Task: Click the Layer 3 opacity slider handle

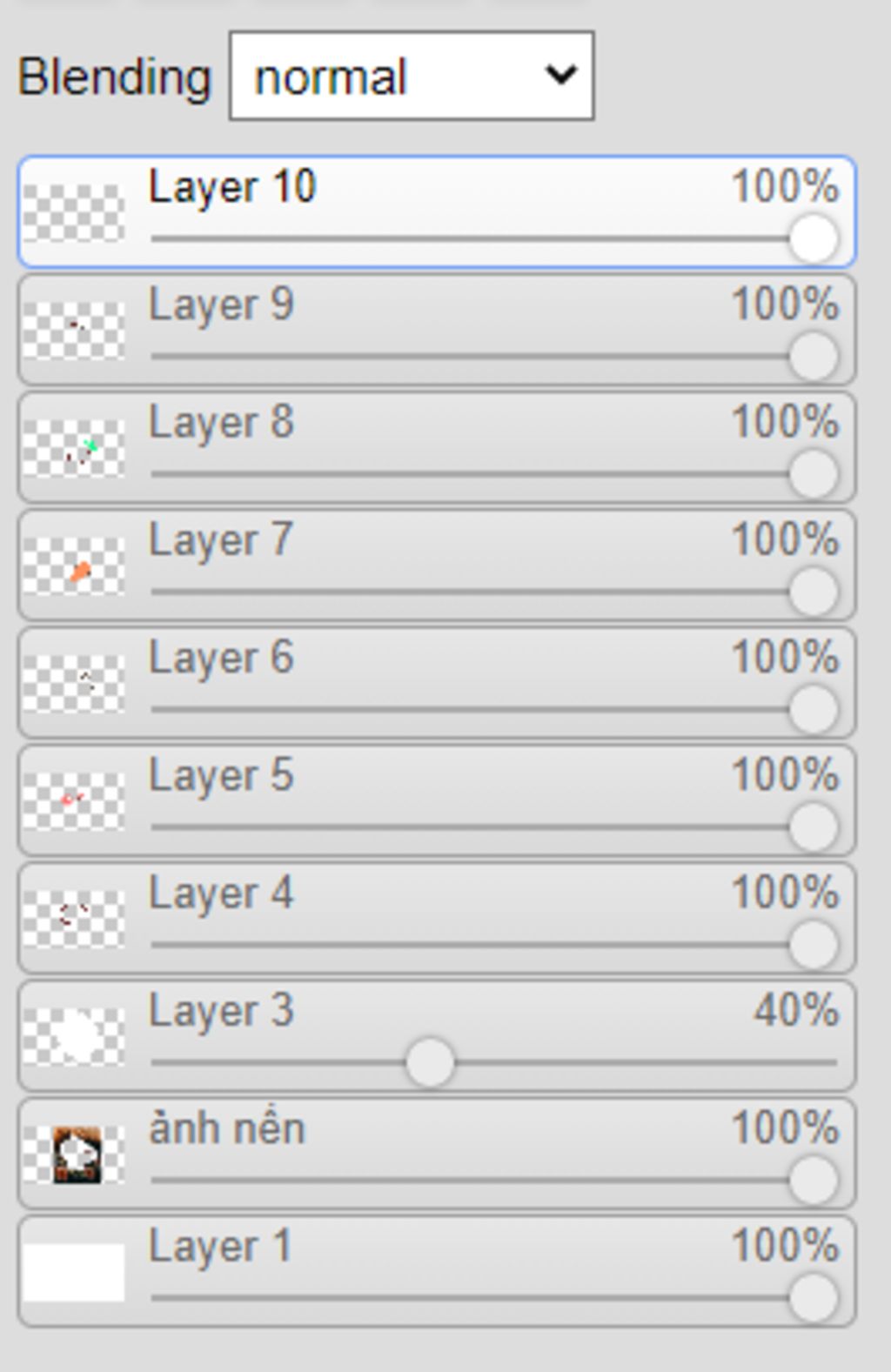Action: coord(430,1062)
